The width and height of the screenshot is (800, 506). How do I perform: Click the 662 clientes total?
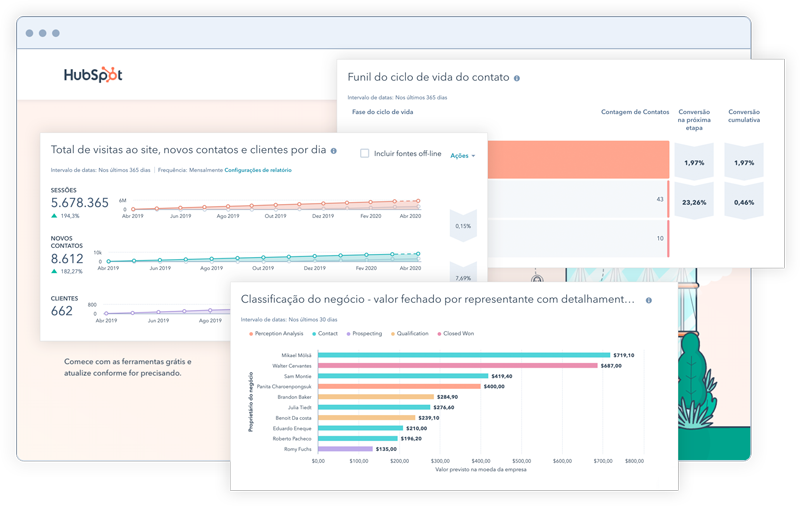point(62,311)
